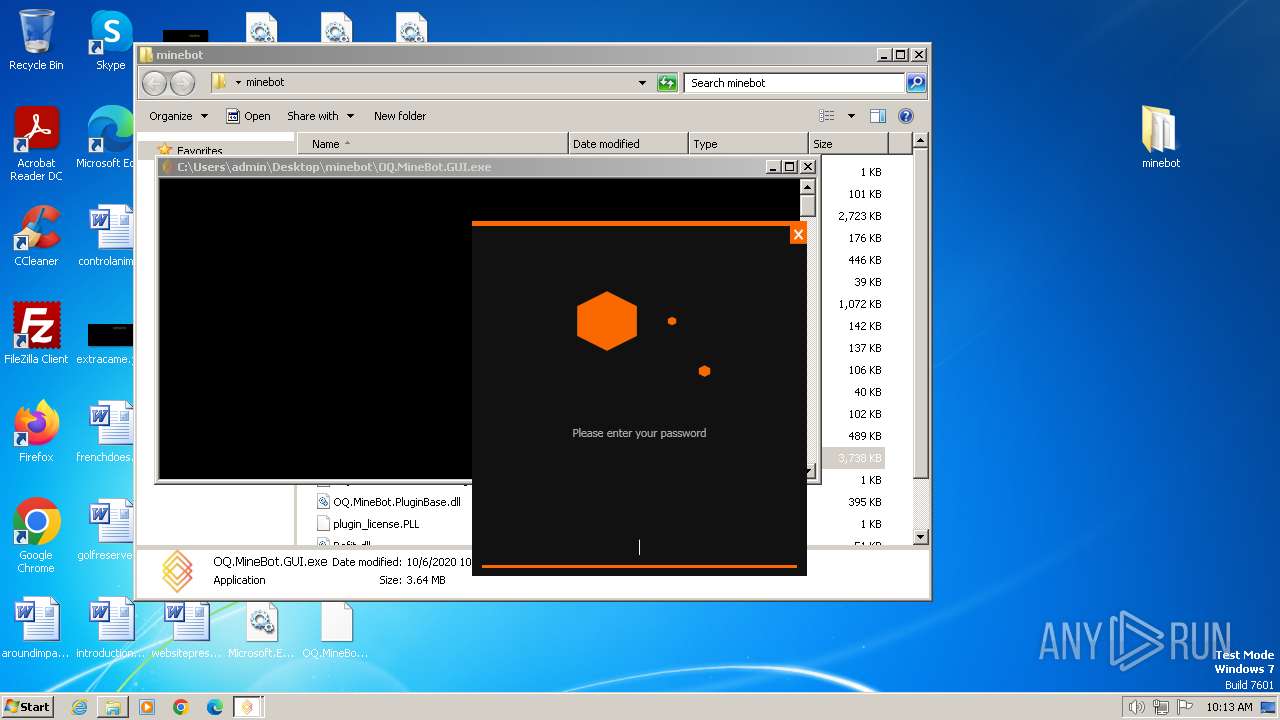This screenshot has height=720, width=1280.
Task: Select OQ.MineBot.PluginBase.dll file
Action: tap(389, 502)
